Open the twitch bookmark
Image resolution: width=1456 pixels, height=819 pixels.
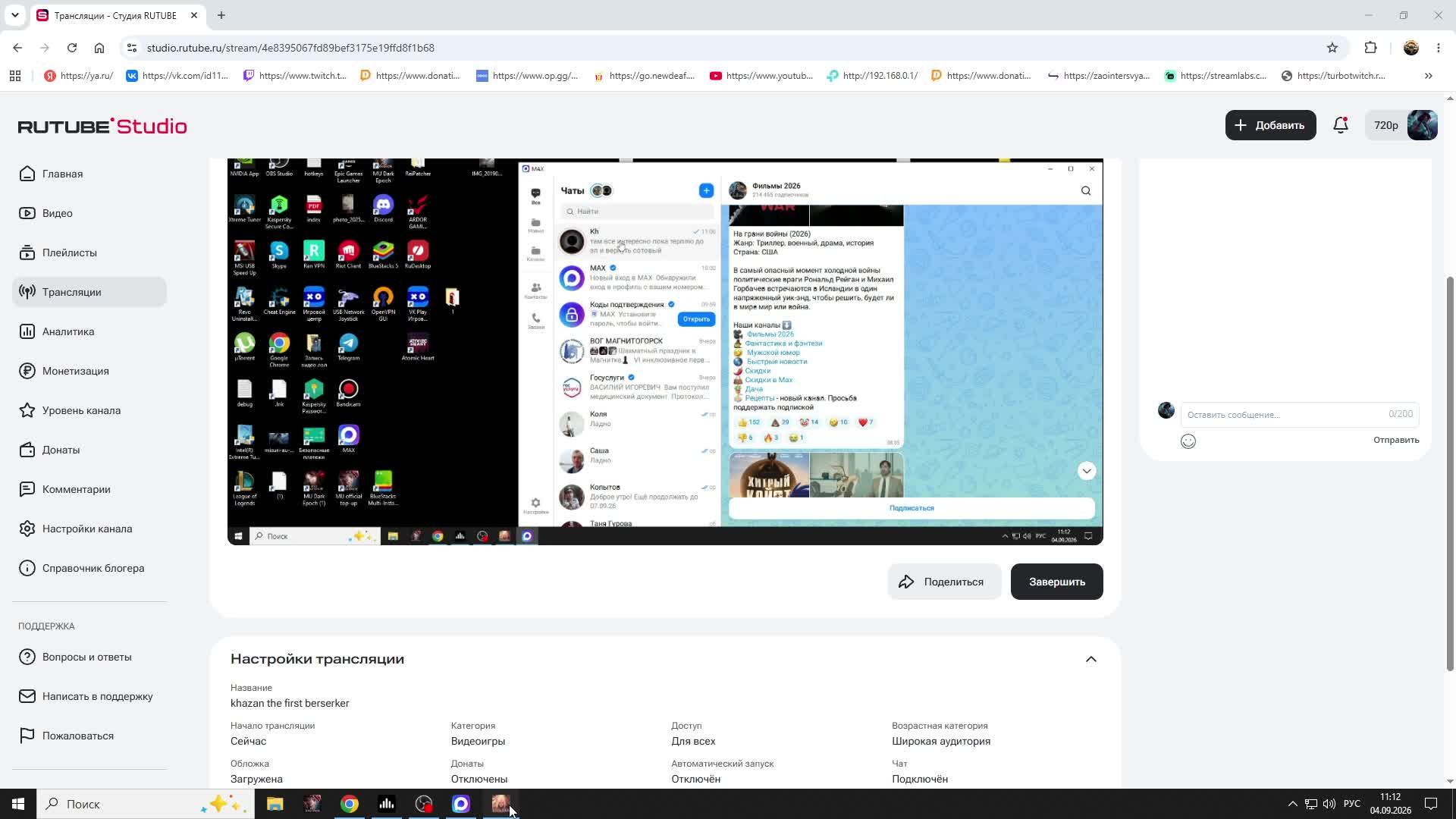click(294, 76)
